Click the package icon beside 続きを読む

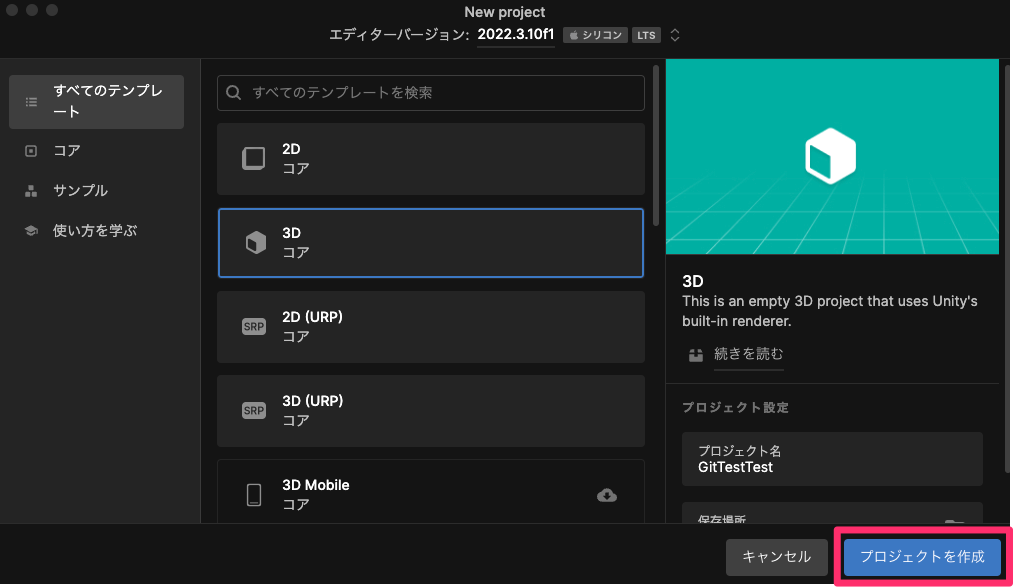[x=696, y=355]
